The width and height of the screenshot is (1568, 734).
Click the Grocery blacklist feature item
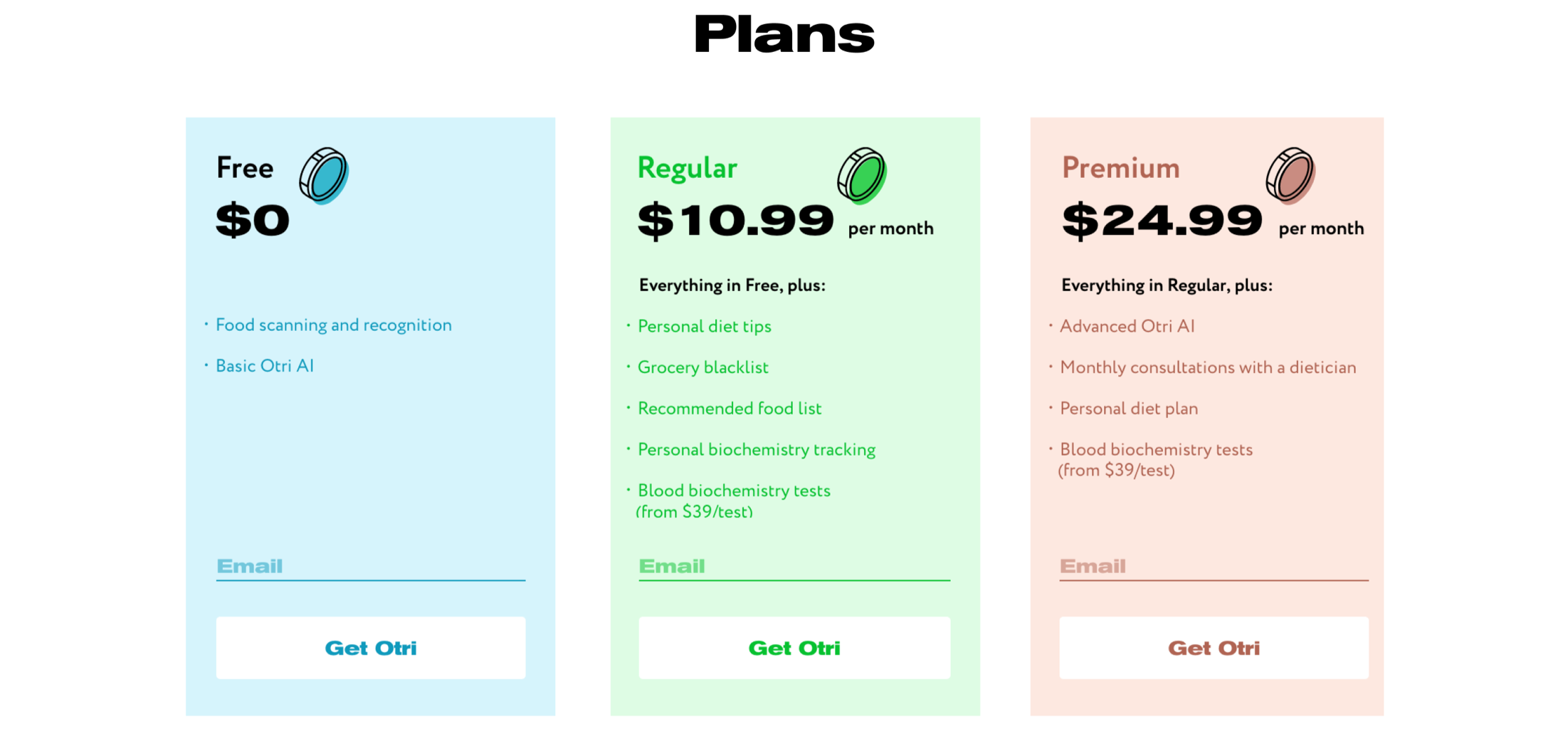pos(703,367)
